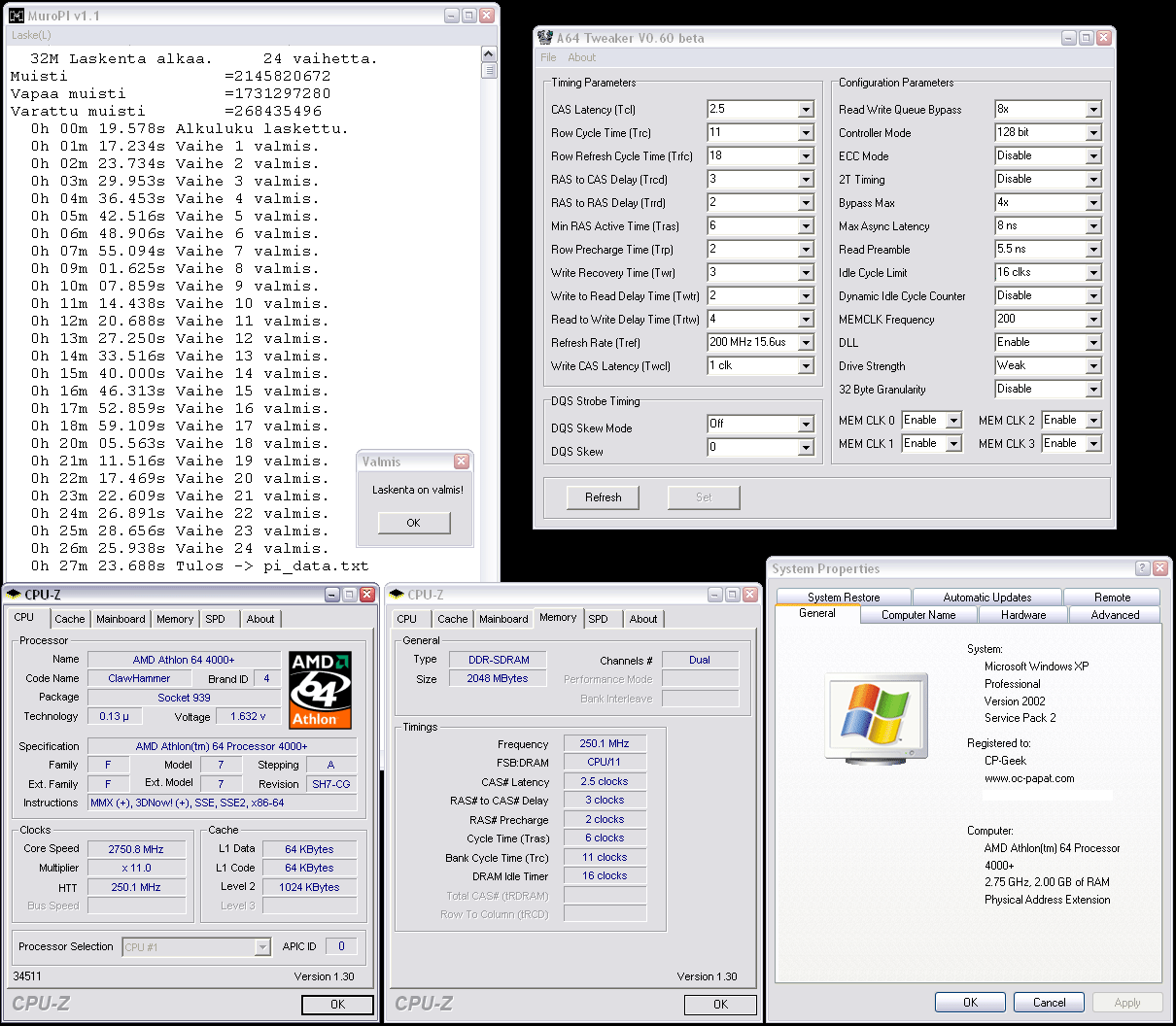Open the MEM CLK 0 dropdown

click(953, 421)
